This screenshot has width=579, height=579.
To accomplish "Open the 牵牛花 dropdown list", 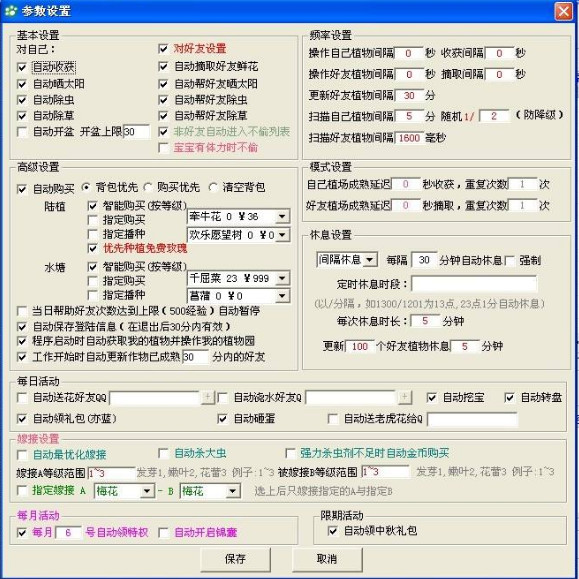I will click(x=282, y=217).
